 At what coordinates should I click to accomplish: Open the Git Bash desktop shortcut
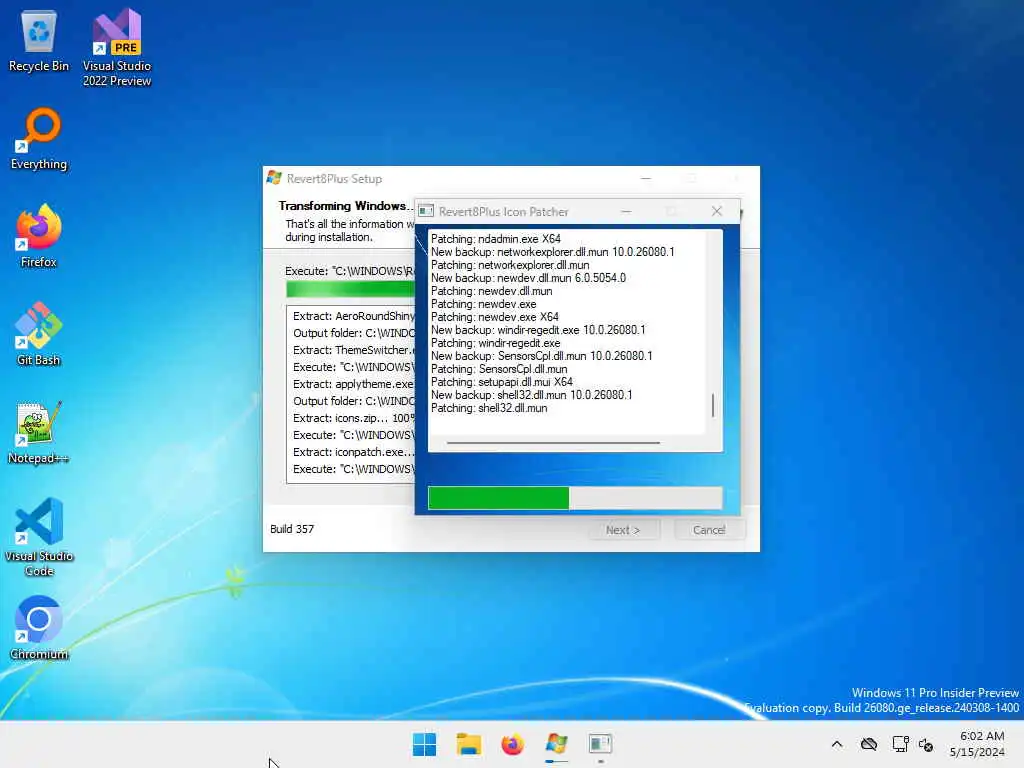tap(39, 334)
